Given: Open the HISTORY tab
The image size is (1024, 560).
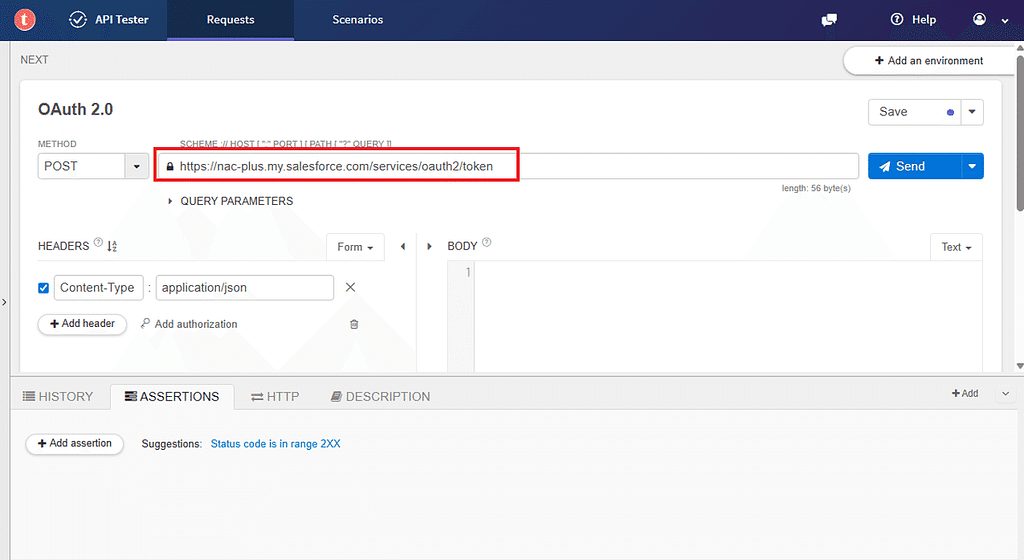Looking at the screenshot, I should [58, 396].
